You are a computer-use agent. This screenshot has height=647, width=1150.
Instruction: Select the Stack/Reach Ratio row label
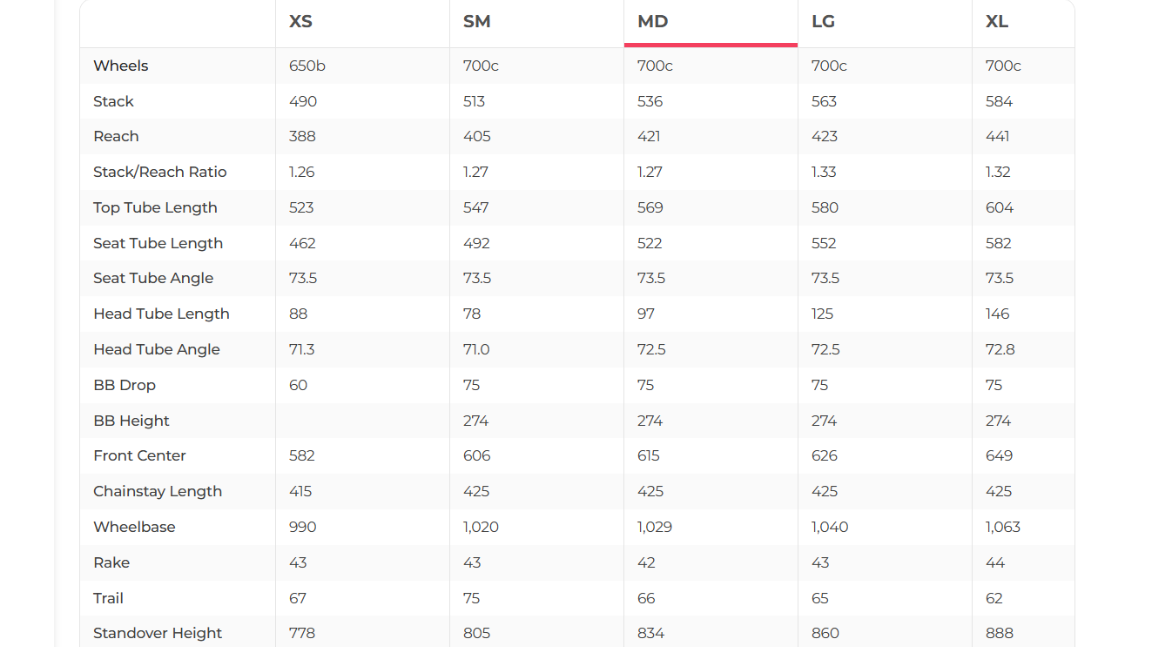click(160, 172)
